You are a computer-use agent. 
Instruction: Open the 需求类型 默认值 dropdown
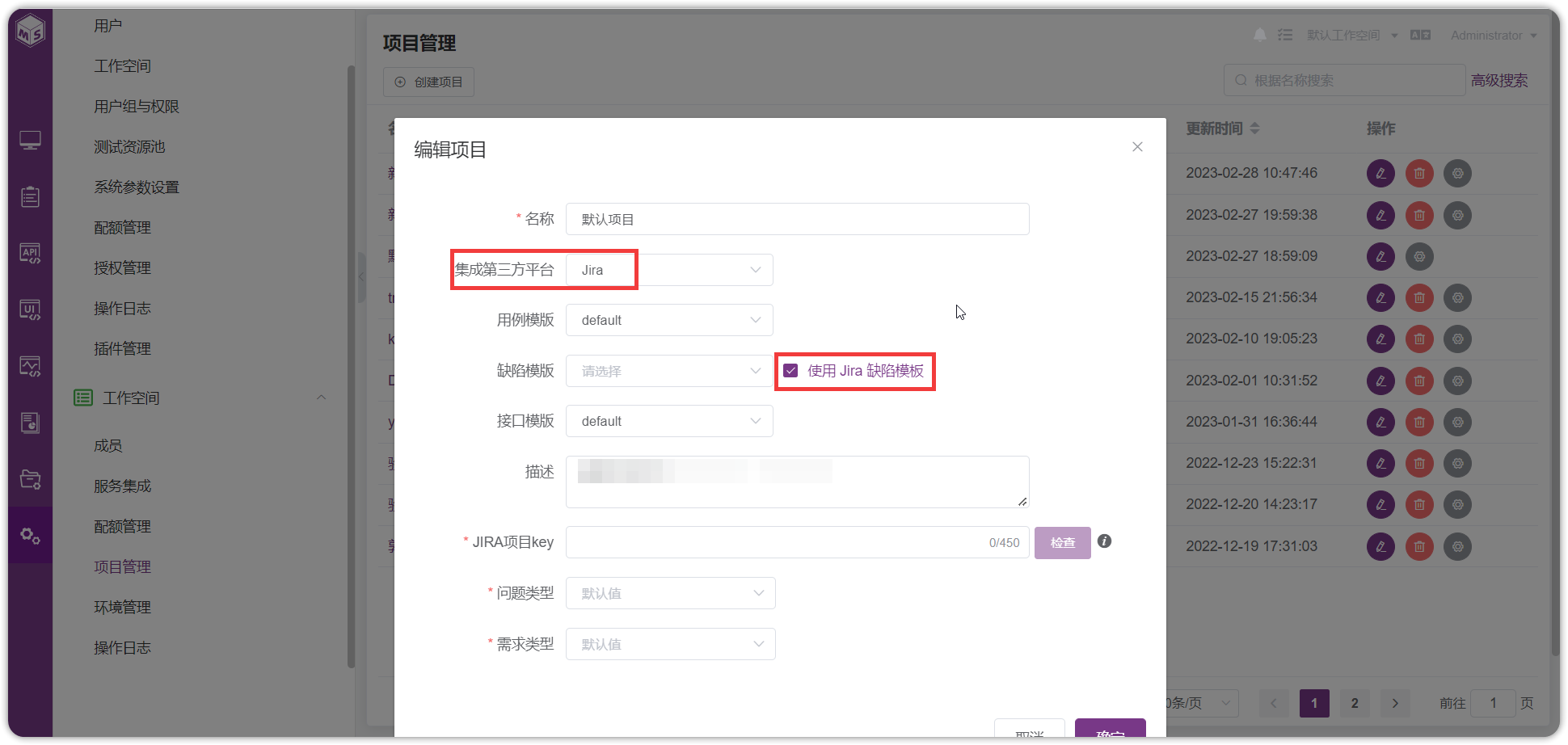coord(671,644)
